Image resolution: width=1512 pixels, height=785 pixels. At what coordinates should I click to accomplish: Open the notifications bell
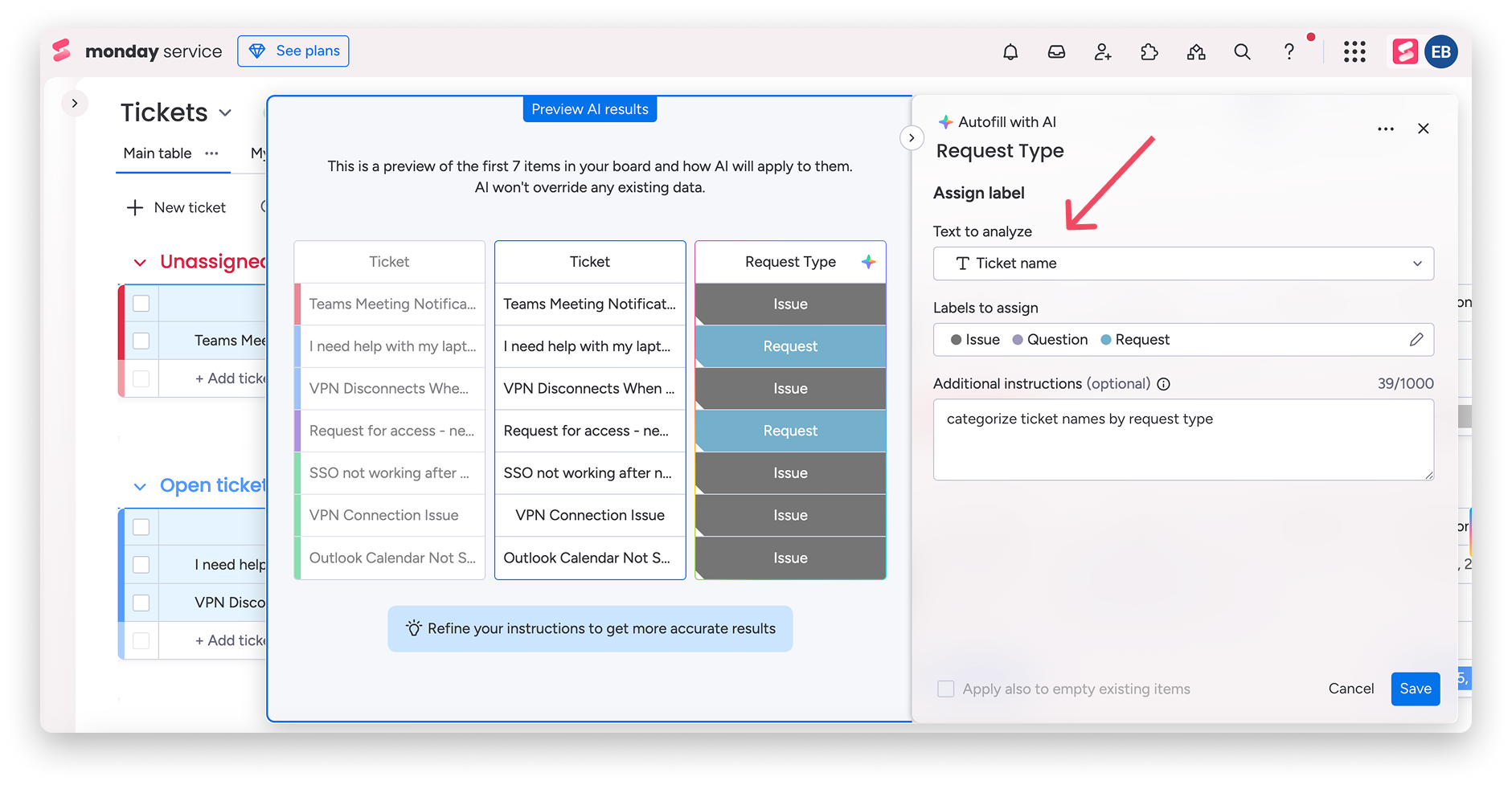pos(1010,52)
